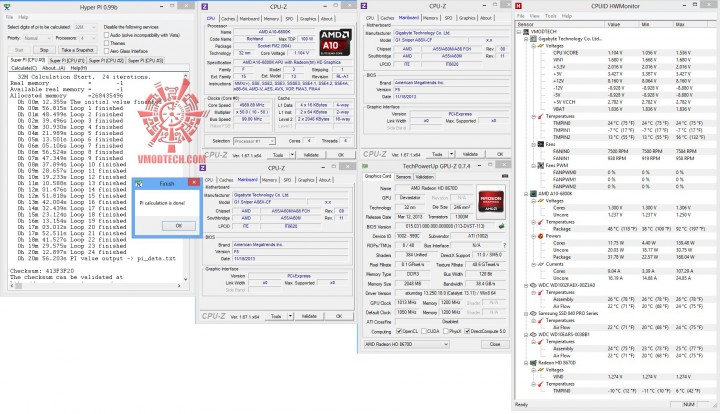The height and width of the screenshot is (414, 720).
Task: Collapse the VMODTECH root node in HWMonitor
Action: 519,32
